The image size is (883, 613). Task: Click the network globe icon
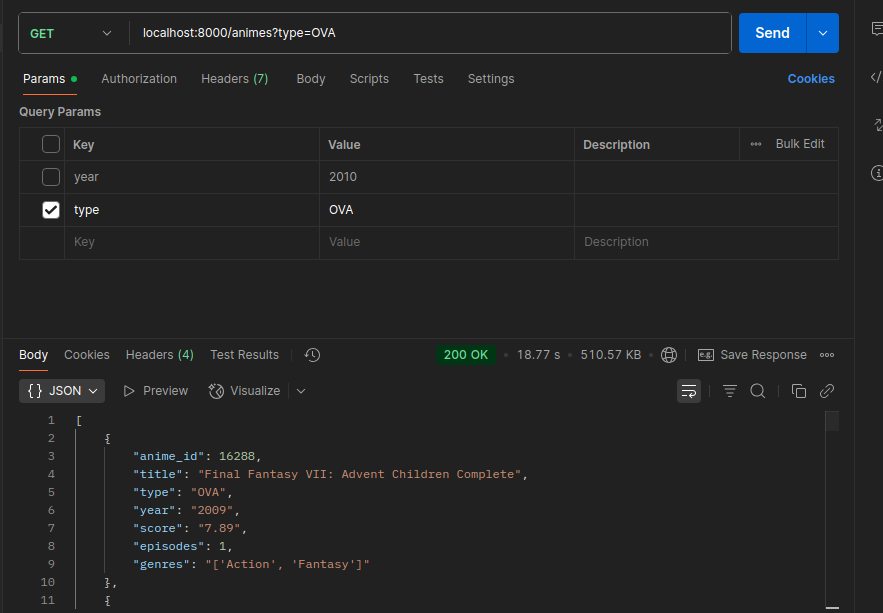(x=668, y=355)
